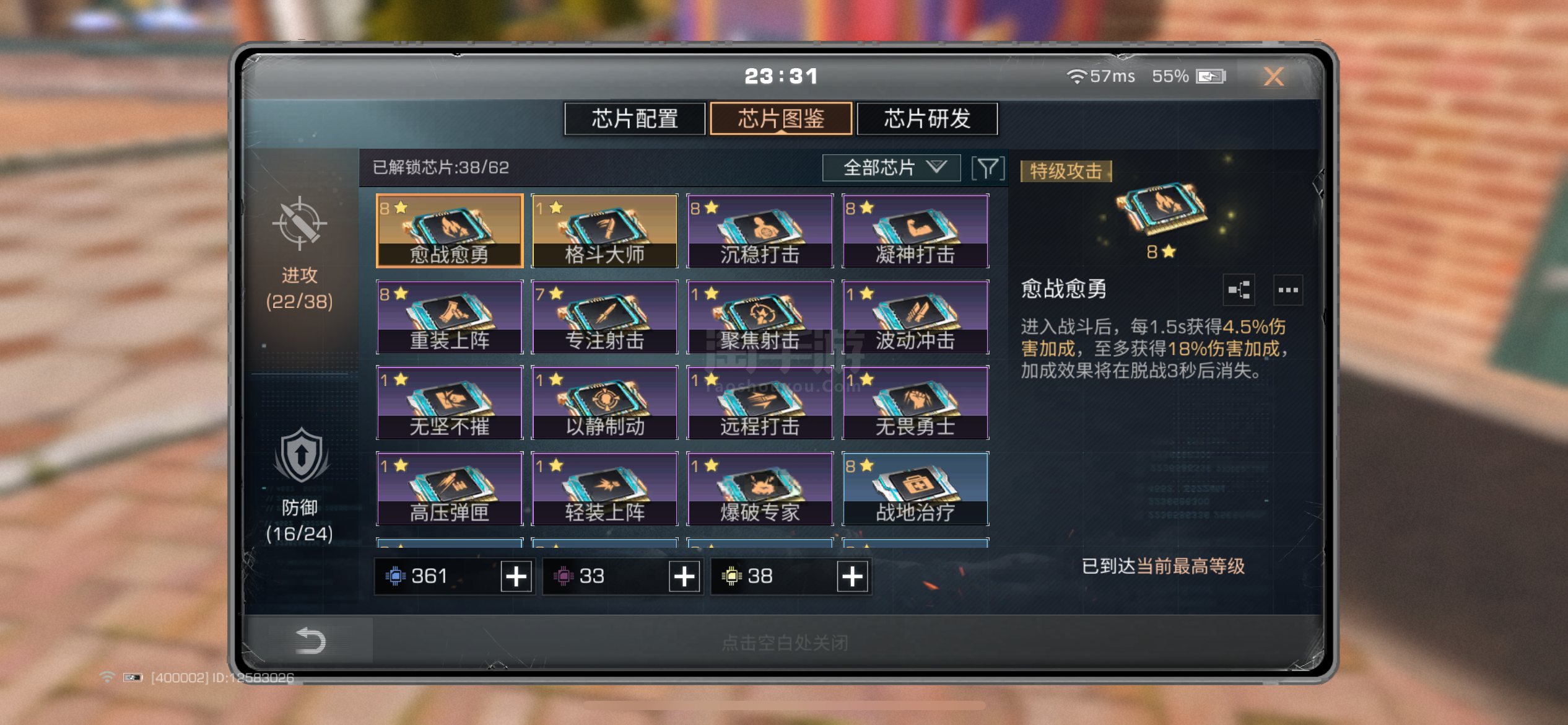Pick the 聚焦射击 chip card

tap(760, 317)
